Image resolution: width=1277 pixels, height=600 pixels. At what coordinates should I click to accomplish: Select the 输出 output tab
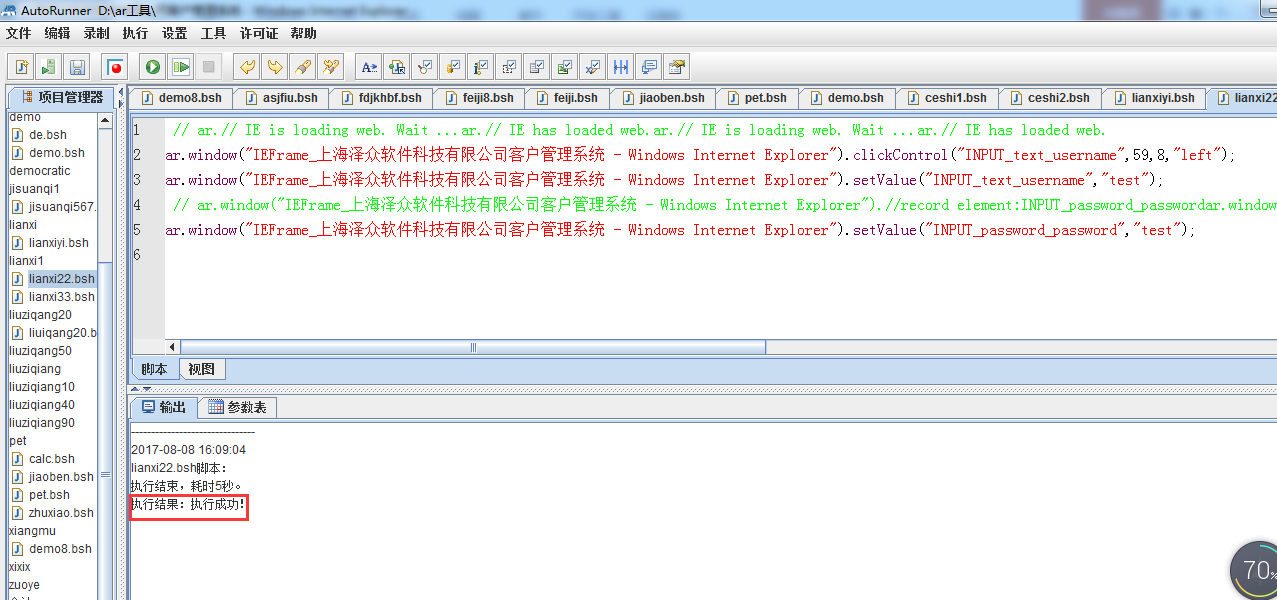click(x=164, y=407)
